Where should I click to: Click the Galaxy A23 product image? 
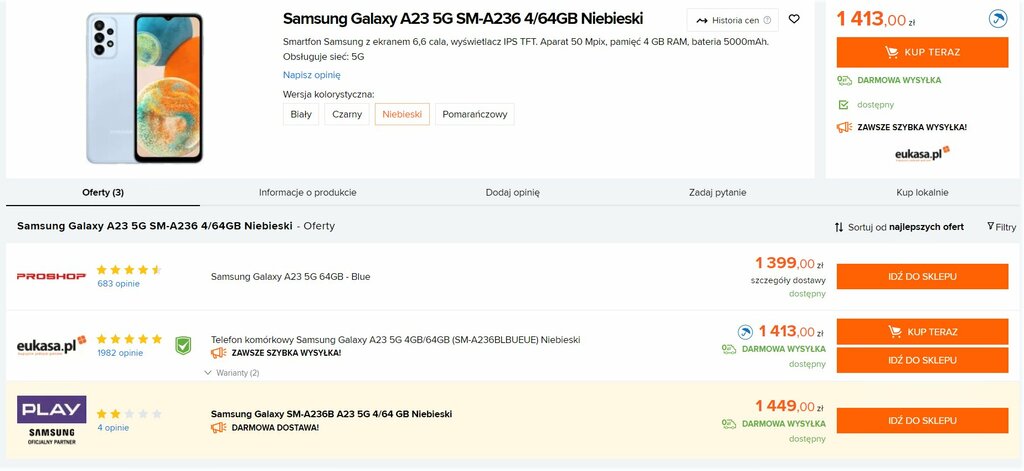(144, 88)
